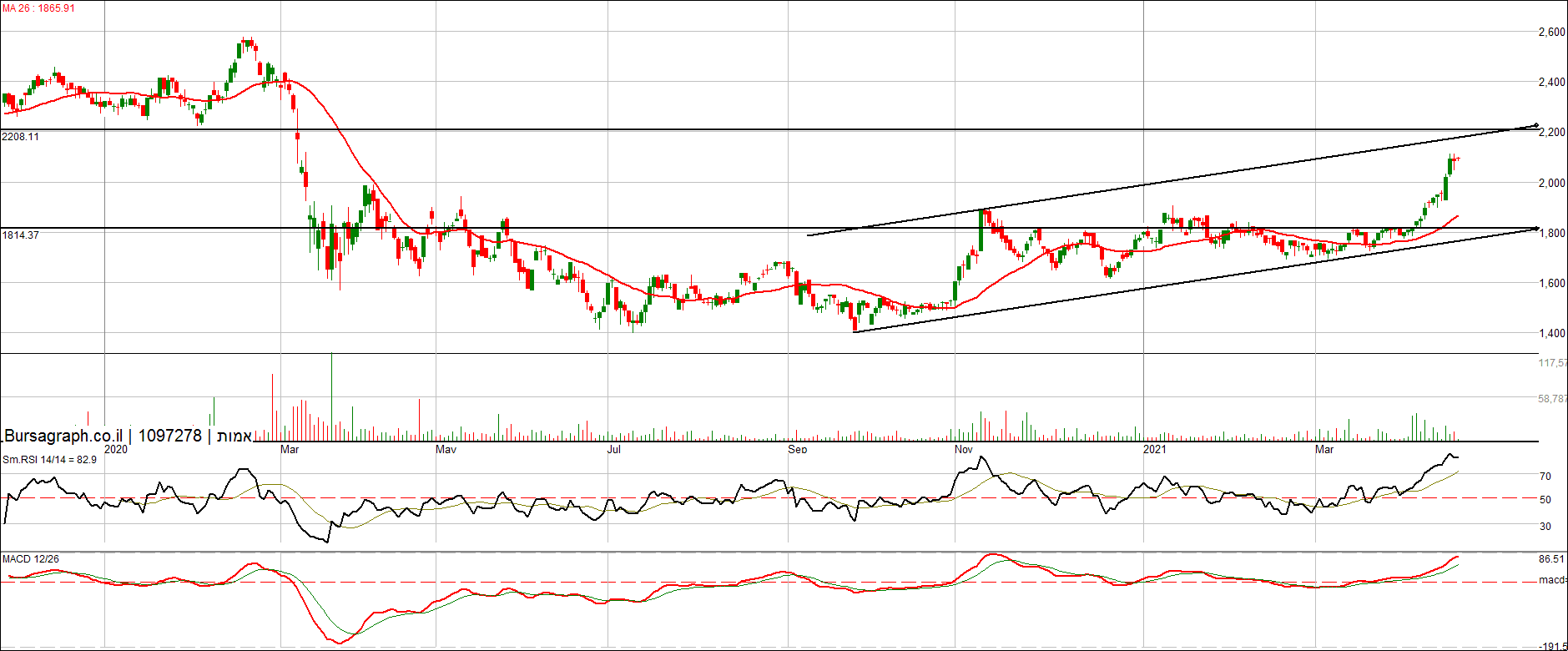The width and height of the screenshot is (1568, 651).
Task: Click the 58,787 volume axis label
Action: coord(1552,400)
